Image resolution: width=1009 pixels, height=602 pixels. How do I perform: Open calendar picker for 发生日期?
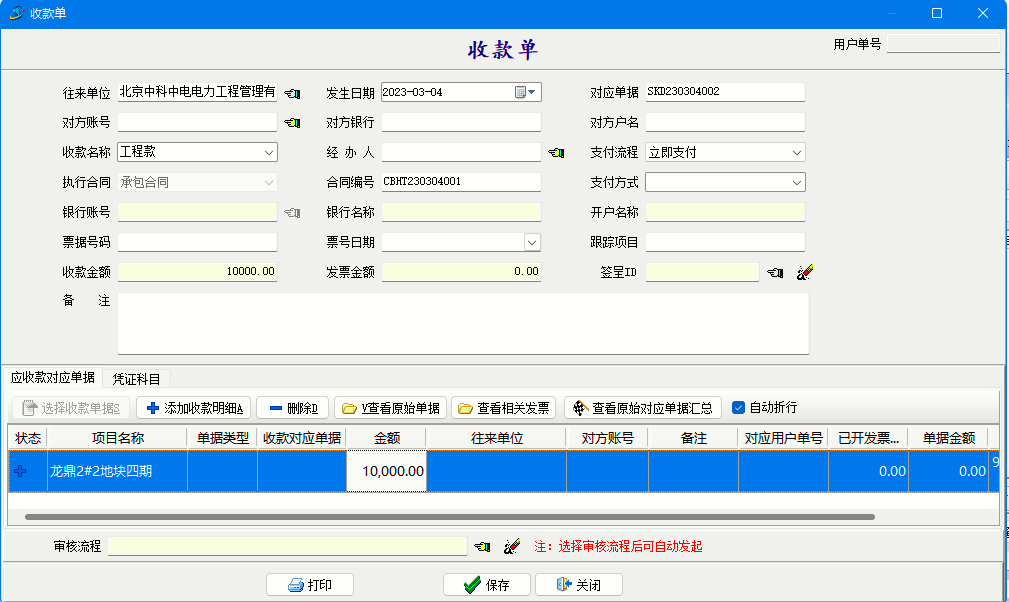526,92
